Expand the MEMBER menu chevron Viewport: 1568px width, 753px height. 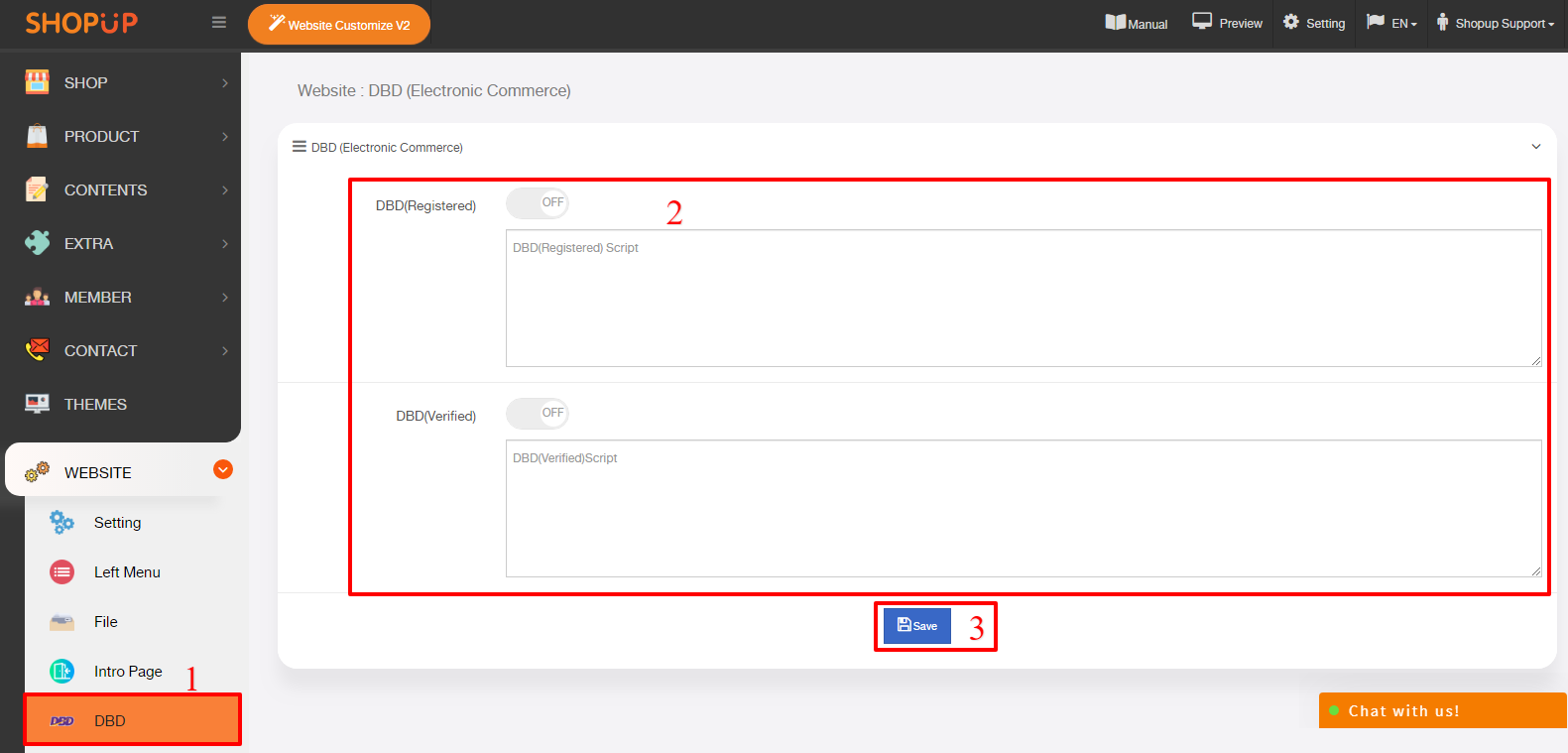[225, 298]
